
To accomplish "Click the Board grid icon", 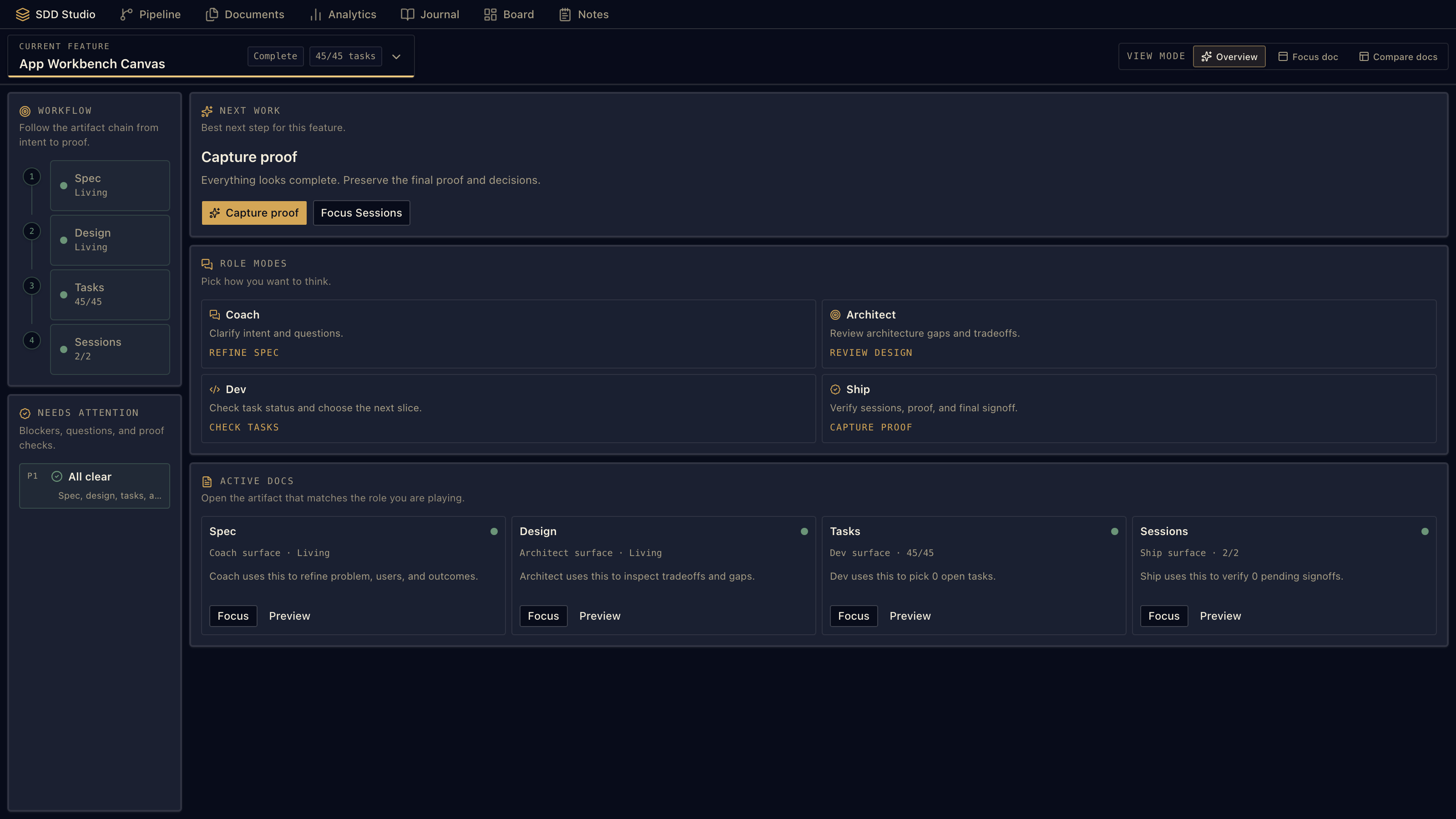I will (x=490, y=15).
